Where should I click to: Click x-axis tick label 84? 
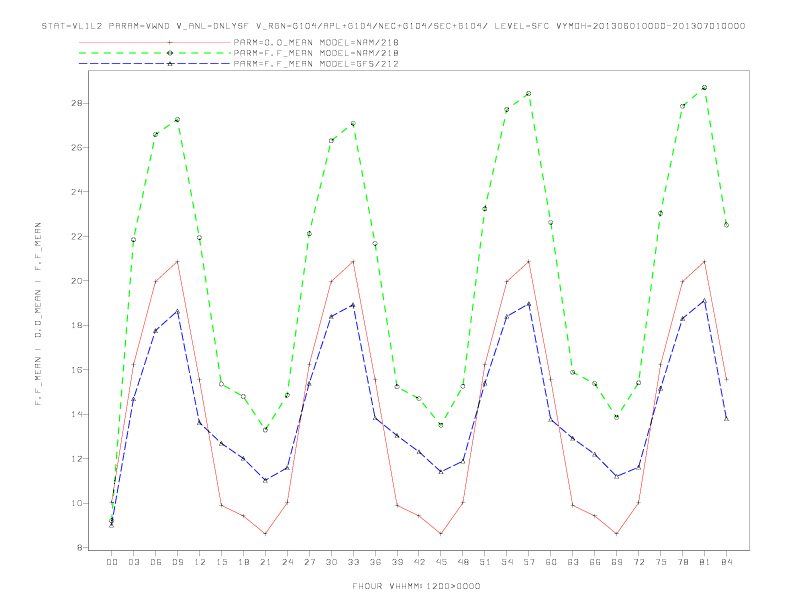coord(726,562)
